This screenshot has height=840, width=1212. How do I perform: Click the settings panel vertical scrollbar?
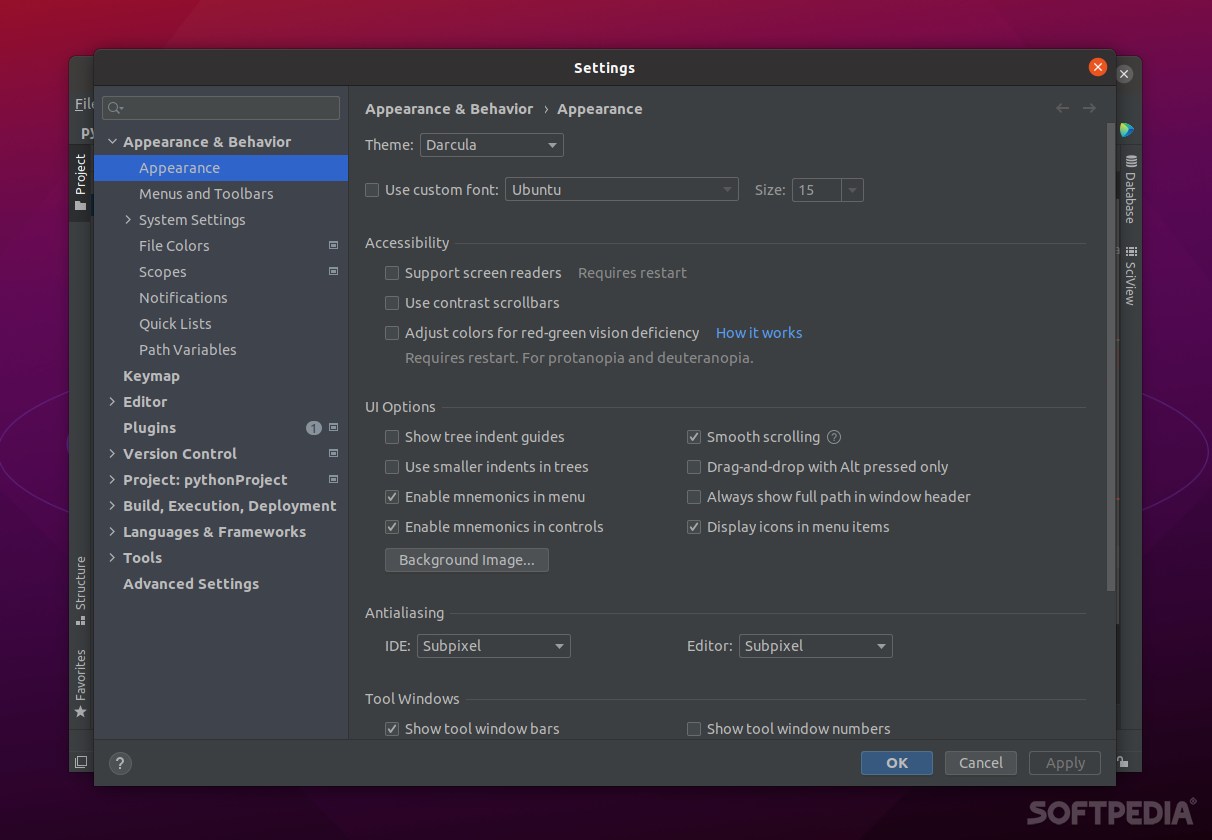pos(1110,356)
